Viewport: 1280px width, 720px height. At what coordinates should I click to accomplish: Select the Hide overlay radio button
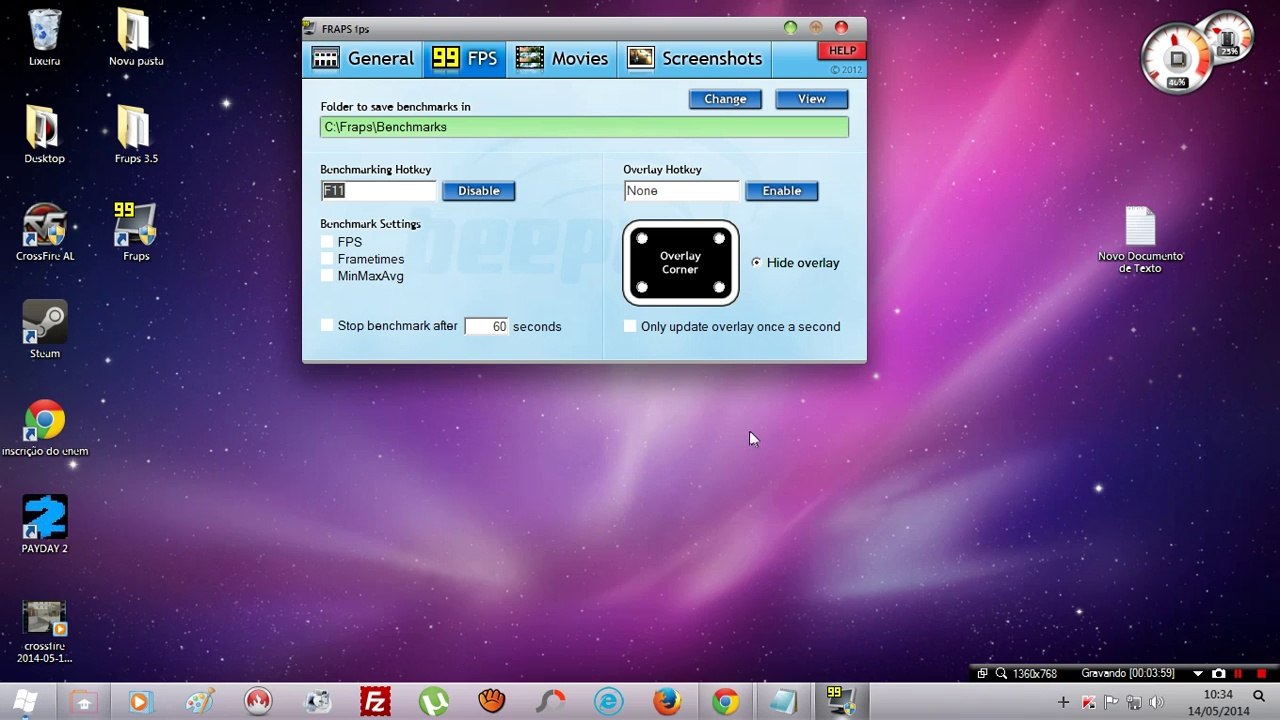pyautogui.click(x=757, y=263)
